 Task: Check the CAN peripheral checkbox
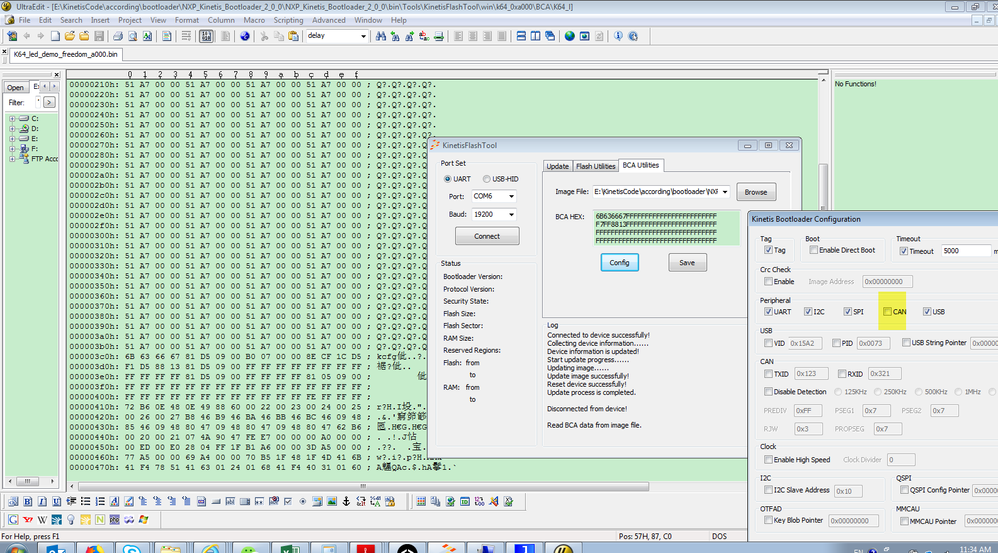coord(887,312)
